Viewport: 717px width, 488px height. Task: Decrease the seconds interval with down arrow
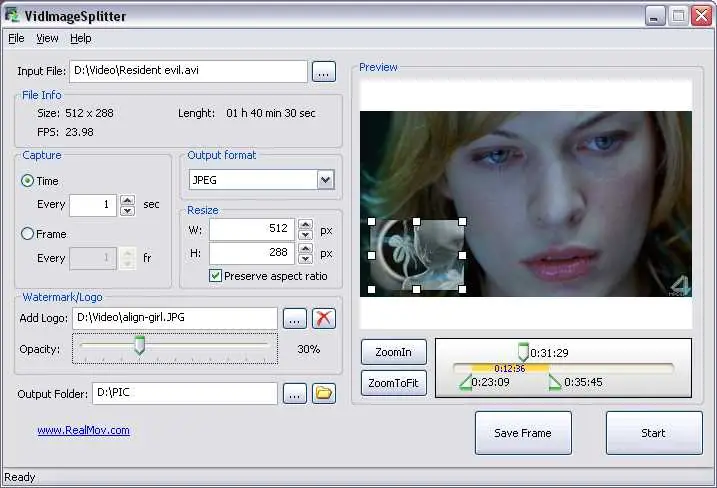click(x=128, y=210)
